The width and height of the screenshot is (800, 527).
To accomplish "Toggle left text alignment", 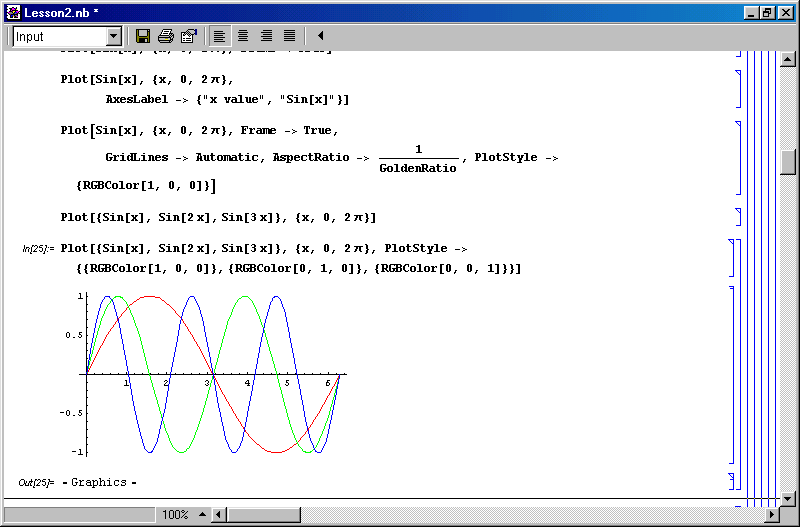I will (x=219, y=36).
